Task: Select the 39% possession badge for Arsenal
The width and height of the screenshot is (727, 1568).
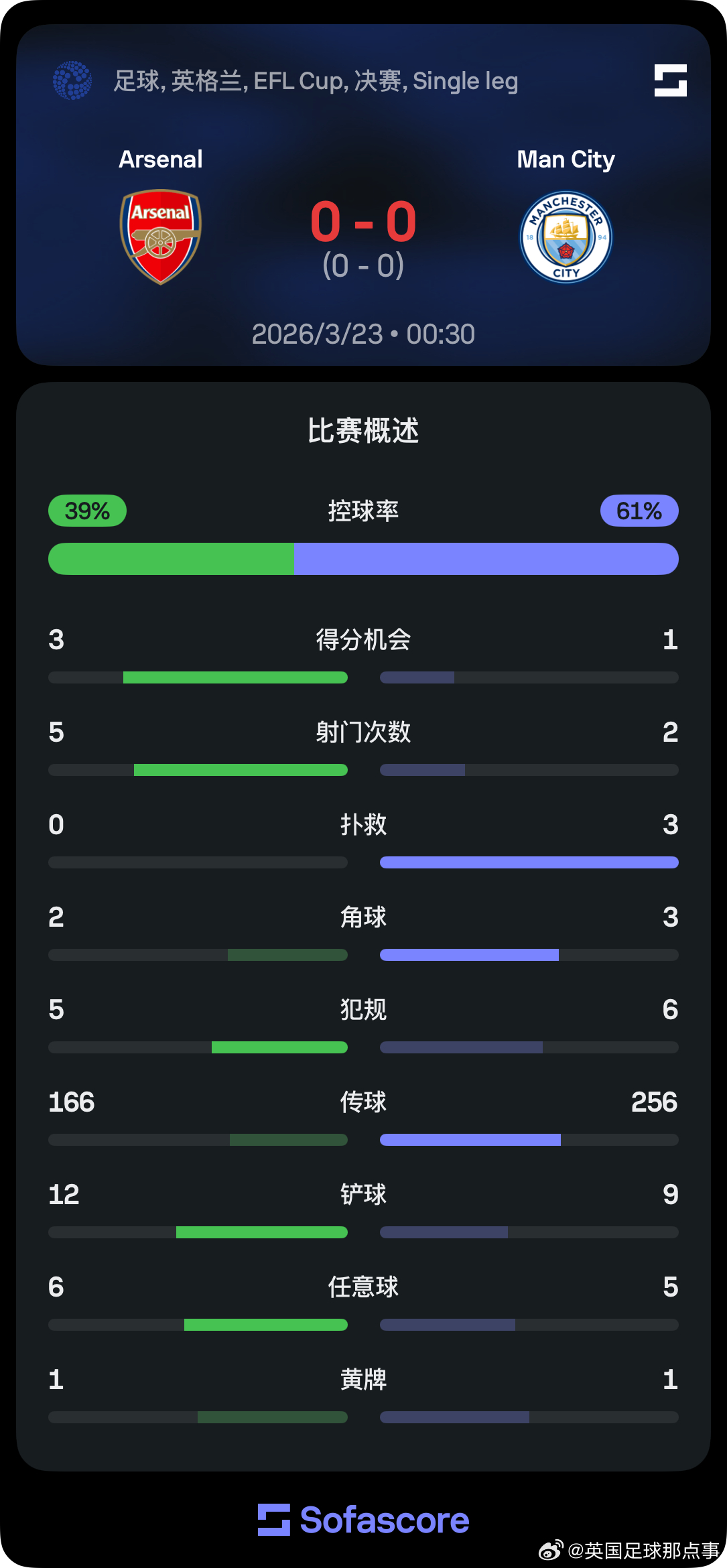Action: 86,510
